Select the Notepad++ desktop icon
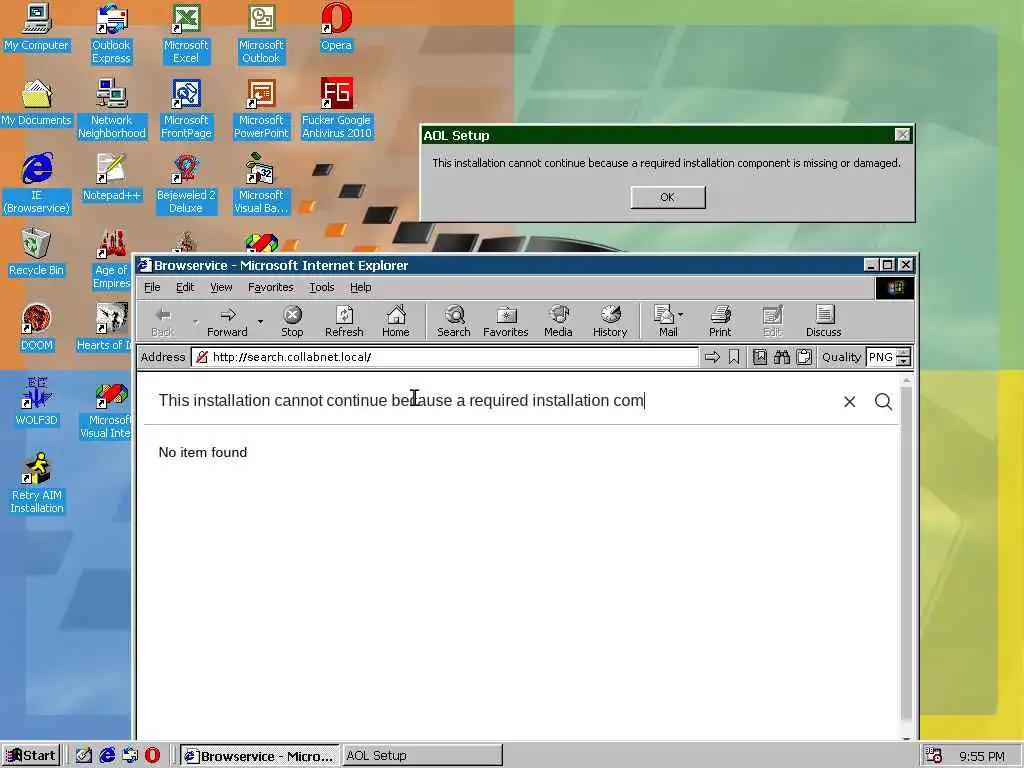This screenshot has width=1024, height=768. coord(112,177)
